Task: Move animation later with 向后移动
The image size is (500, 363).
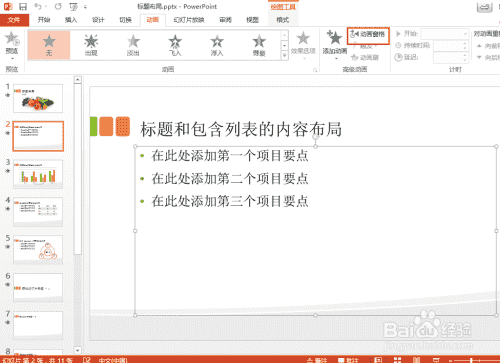Action: pyautogui.click(x=488, y=58)
